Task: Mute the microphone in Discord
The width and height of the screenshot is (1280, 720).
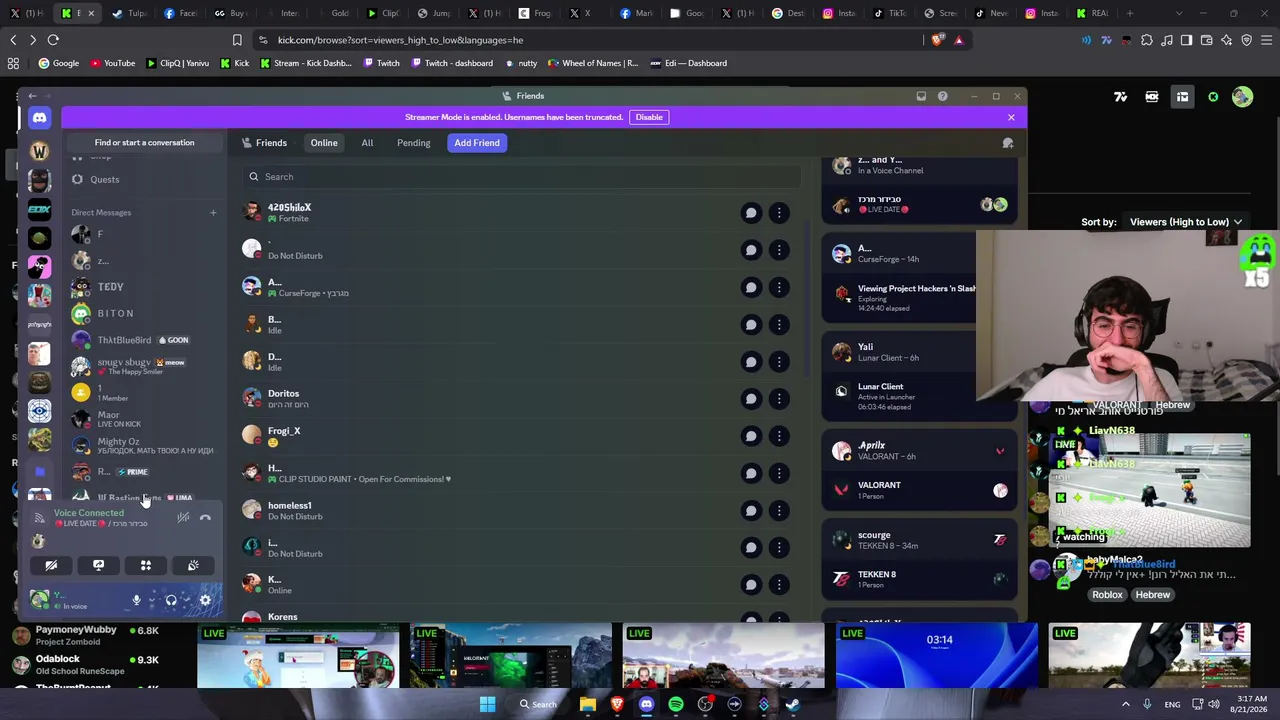Action: pos(136,600)
